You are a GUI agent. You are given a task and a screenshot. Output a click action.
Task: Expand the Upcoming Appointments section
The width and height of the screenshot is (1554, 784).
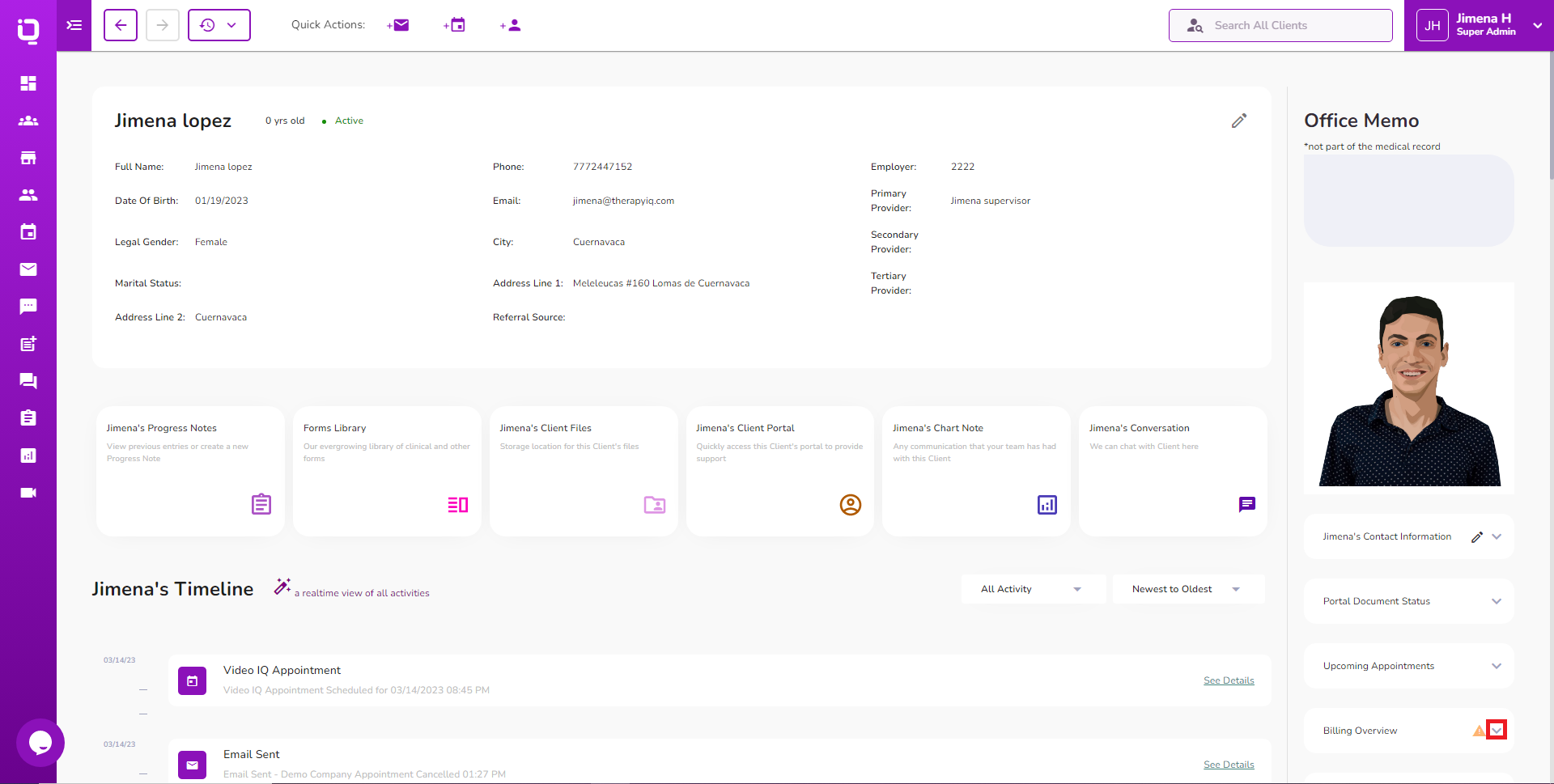coord(1497,666)
